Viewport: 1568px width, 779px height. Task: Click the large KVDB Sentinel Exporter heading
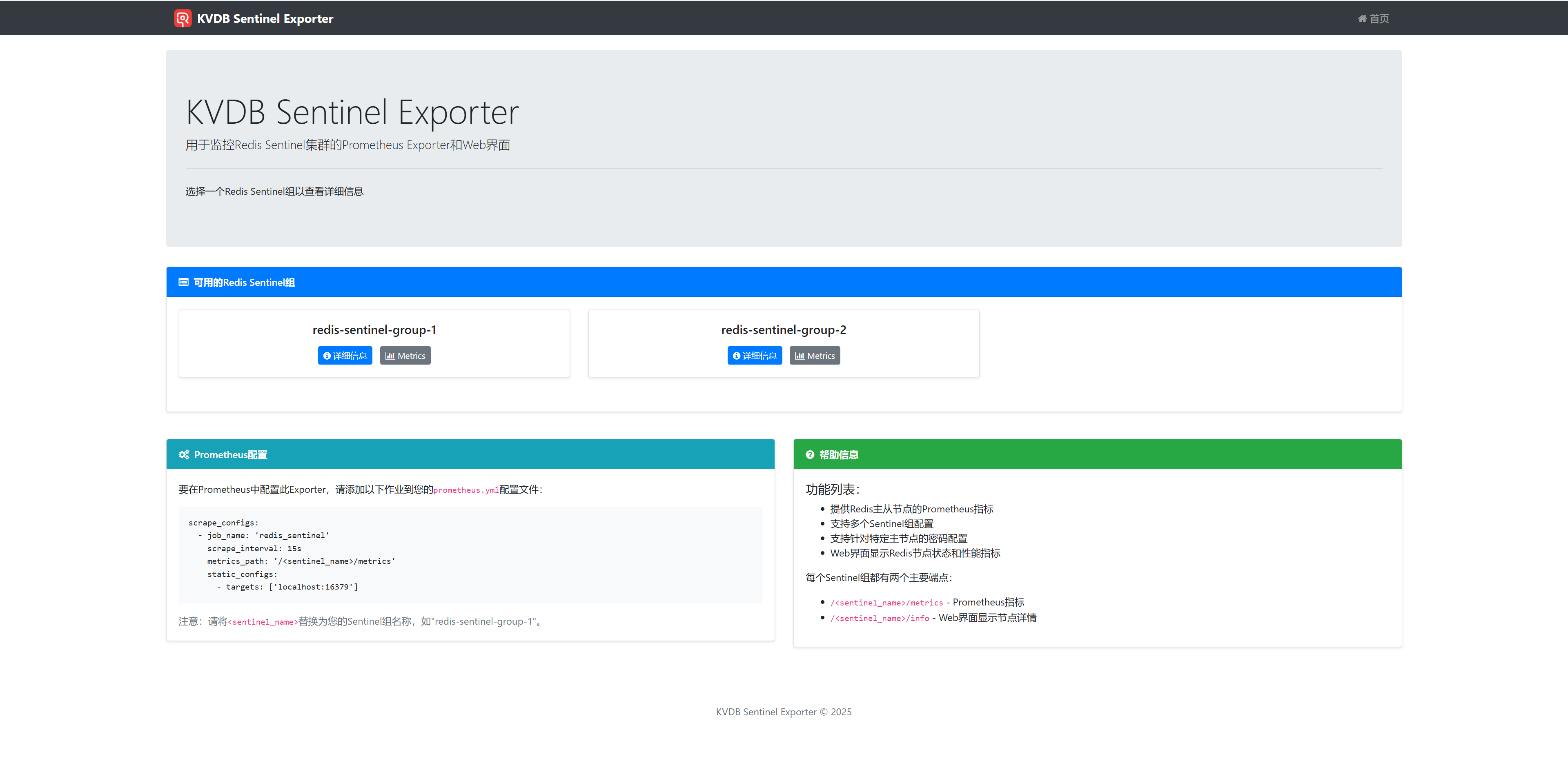(352, 112)
